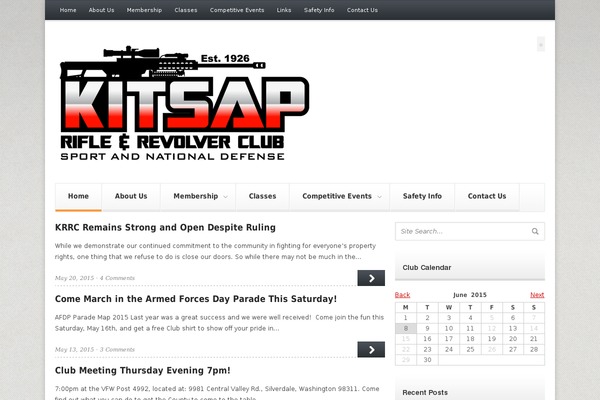Select June 8 in the calendar
The image size is (600, 400).
pos(406,328)
